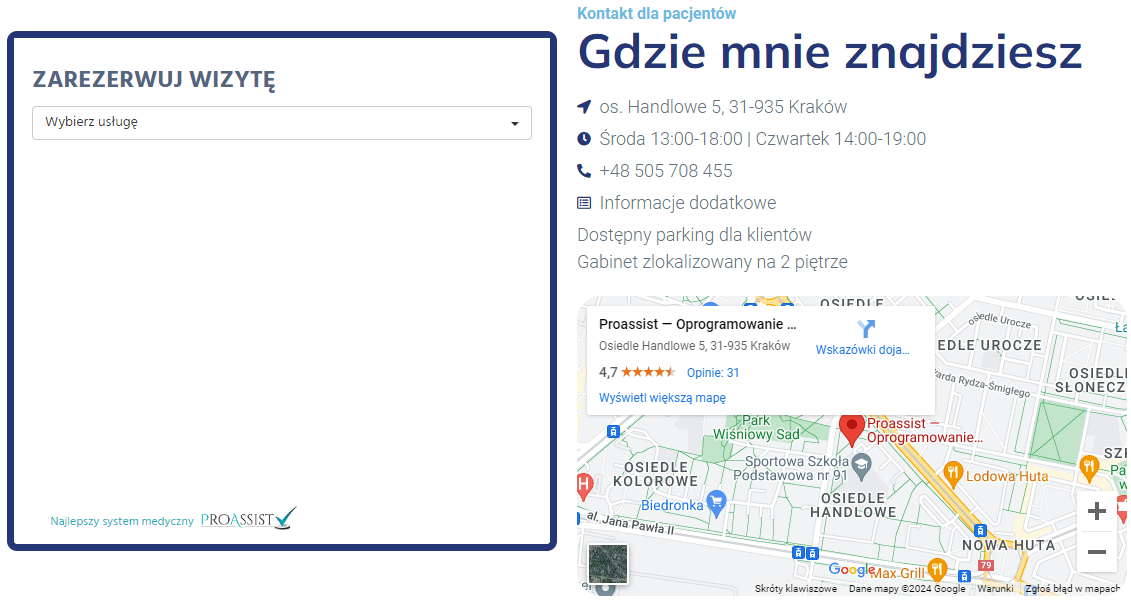Open "Wskazówki doja..." directions link on map

(x=863, y=350)
